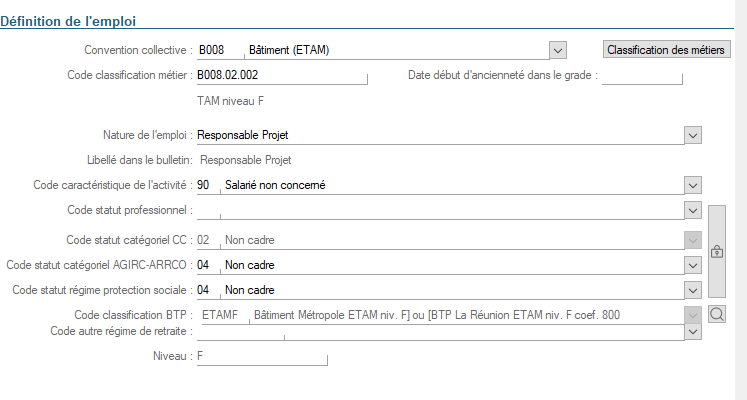This screenshot has height=400, width=747.
Task: Click the Code classification métier field
Action: [282, 75]
